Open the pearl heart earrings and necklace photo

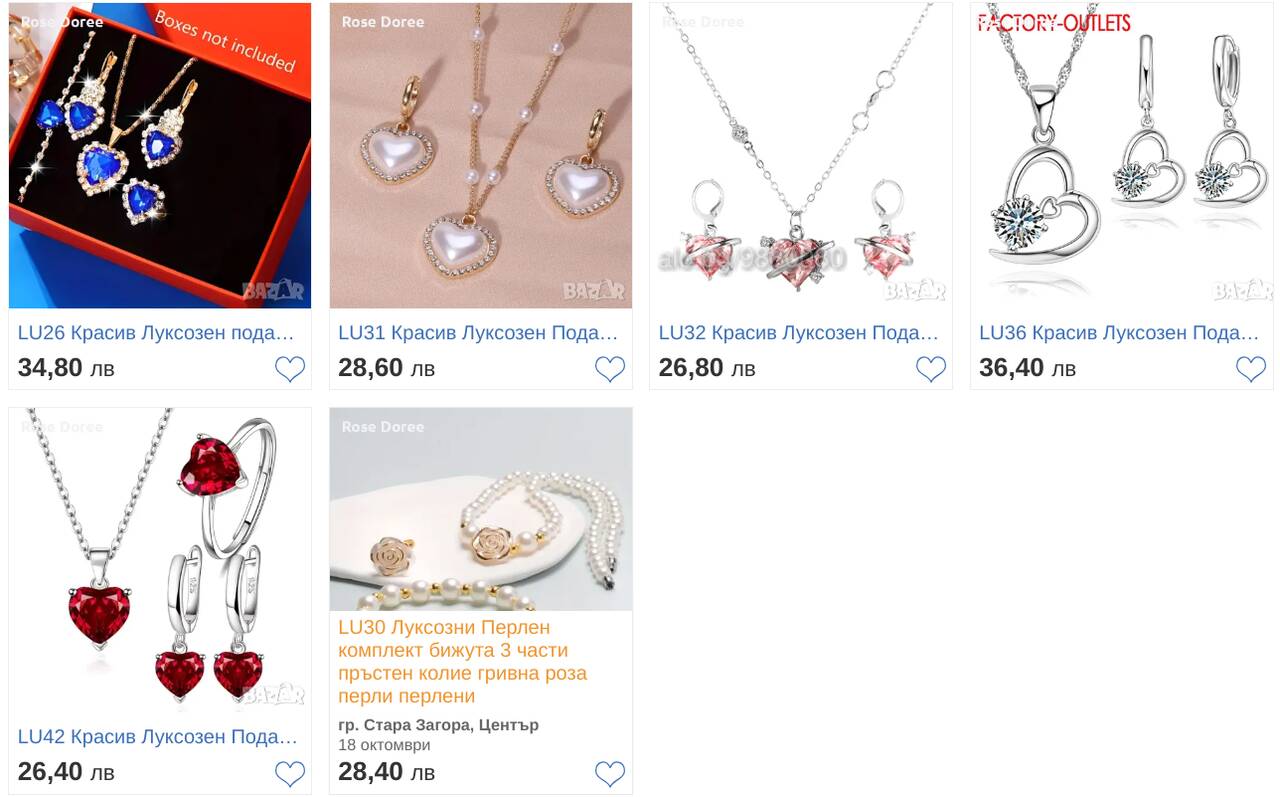pos(481,155)
